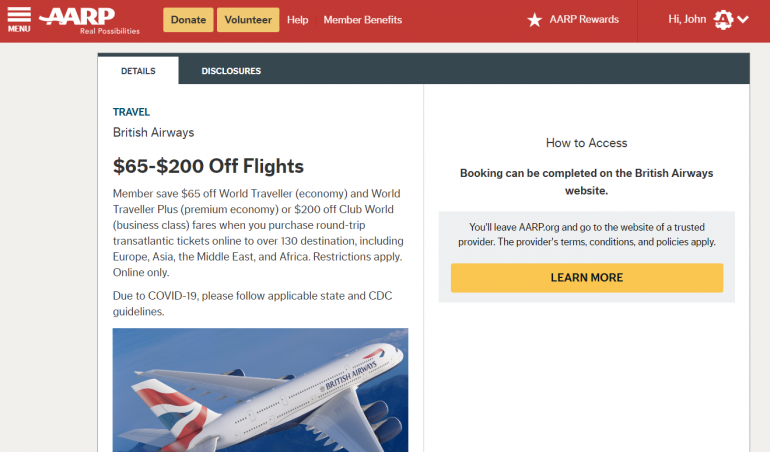Select the DETAILS tab

pos(138,71)
